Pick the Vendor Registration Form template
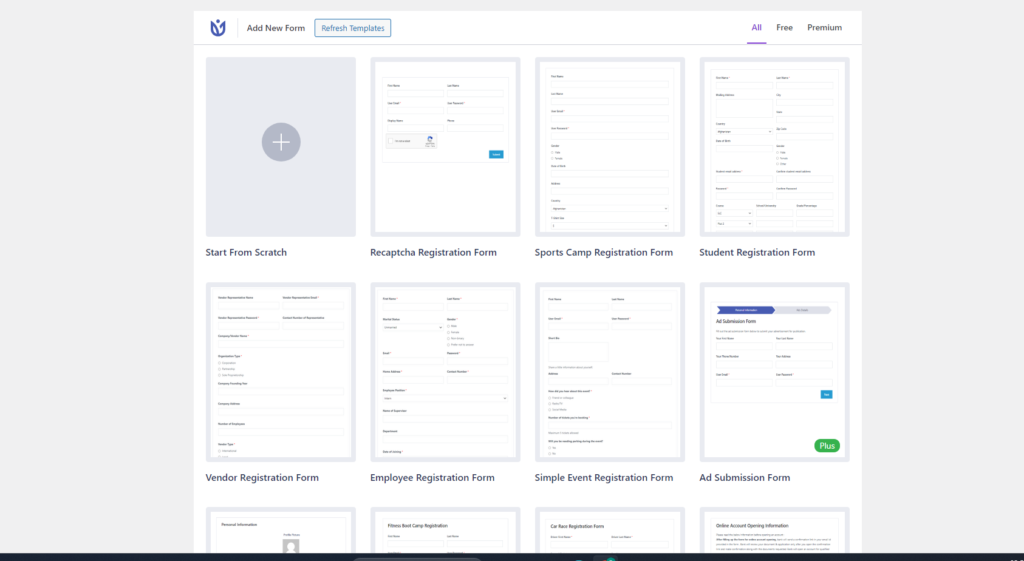This screenshot has height=561, width=1024. point(280,372)
